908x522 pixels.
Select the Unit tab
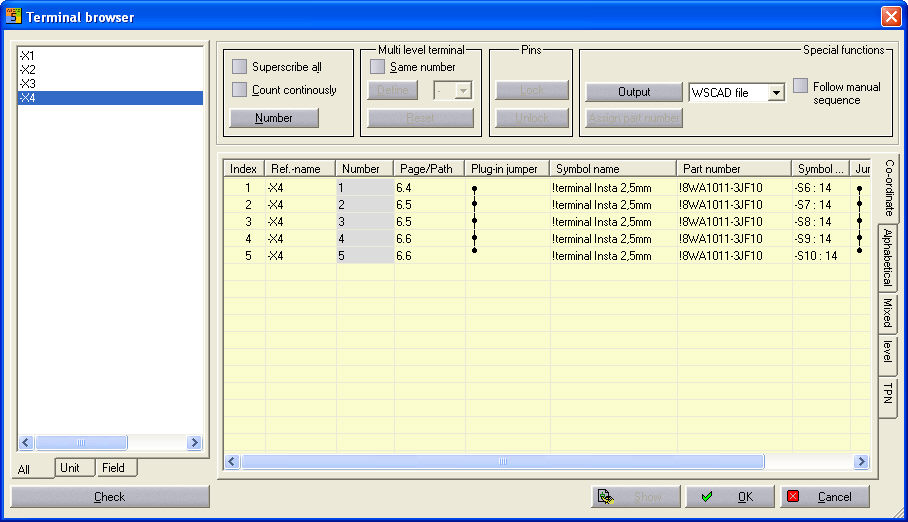[x=75, y=468]
